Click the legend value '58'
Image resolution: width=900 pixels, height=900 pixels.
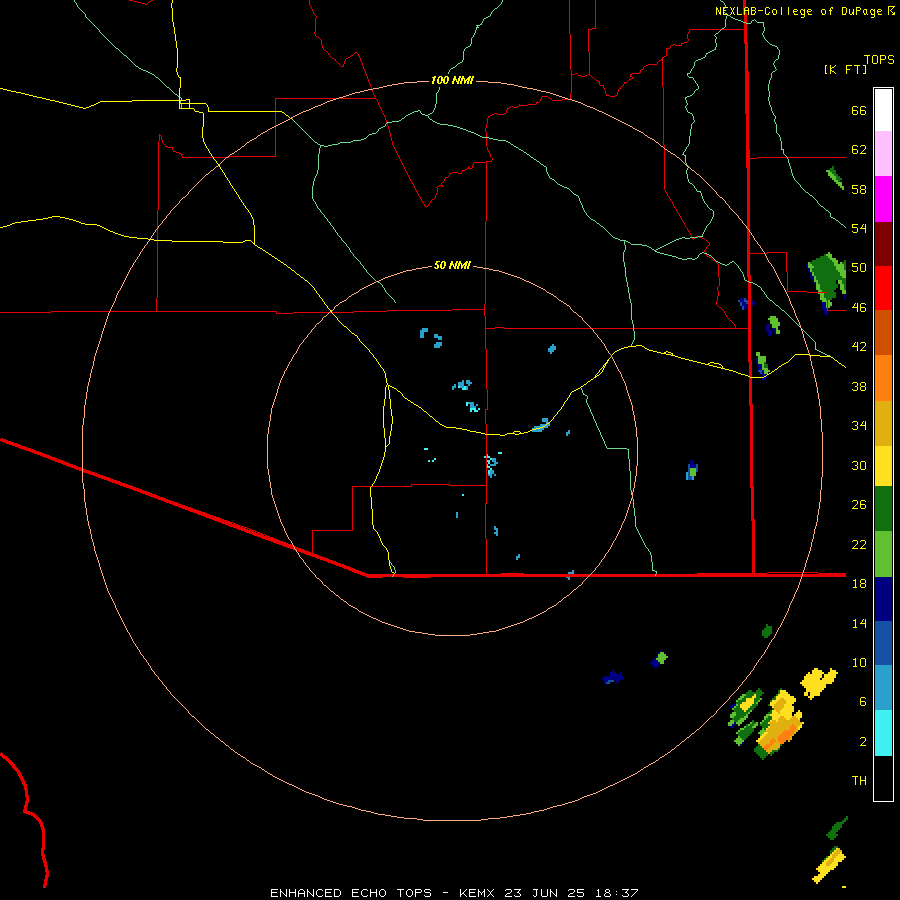tap(859, 189)
